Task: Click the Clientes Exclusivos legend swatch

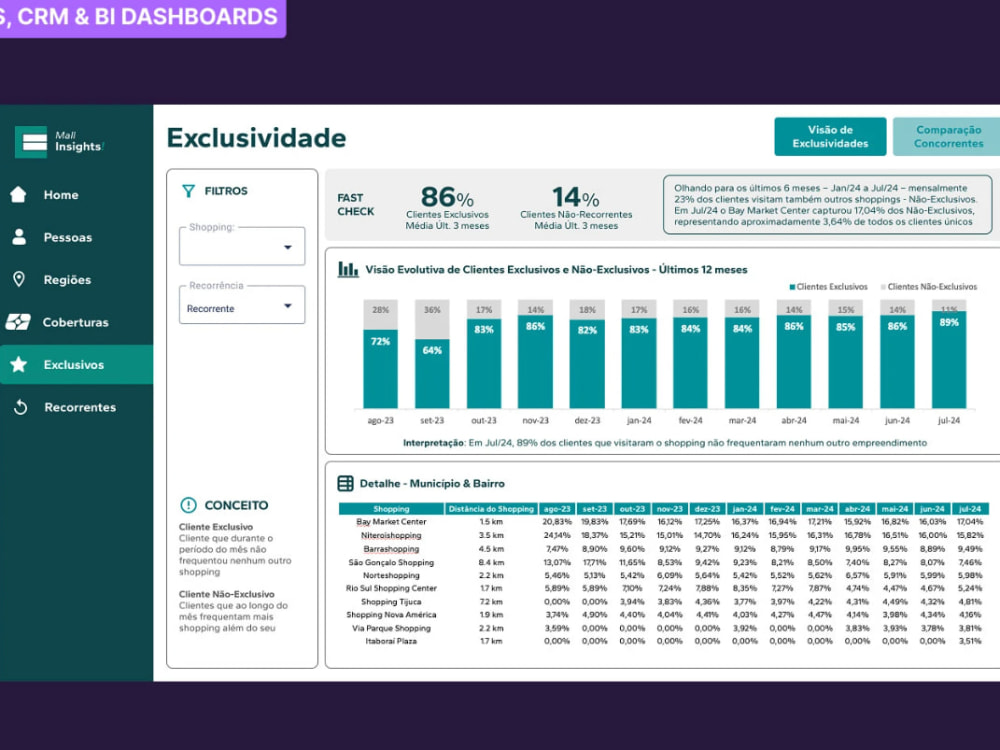Action: click(x=792, y=287)
